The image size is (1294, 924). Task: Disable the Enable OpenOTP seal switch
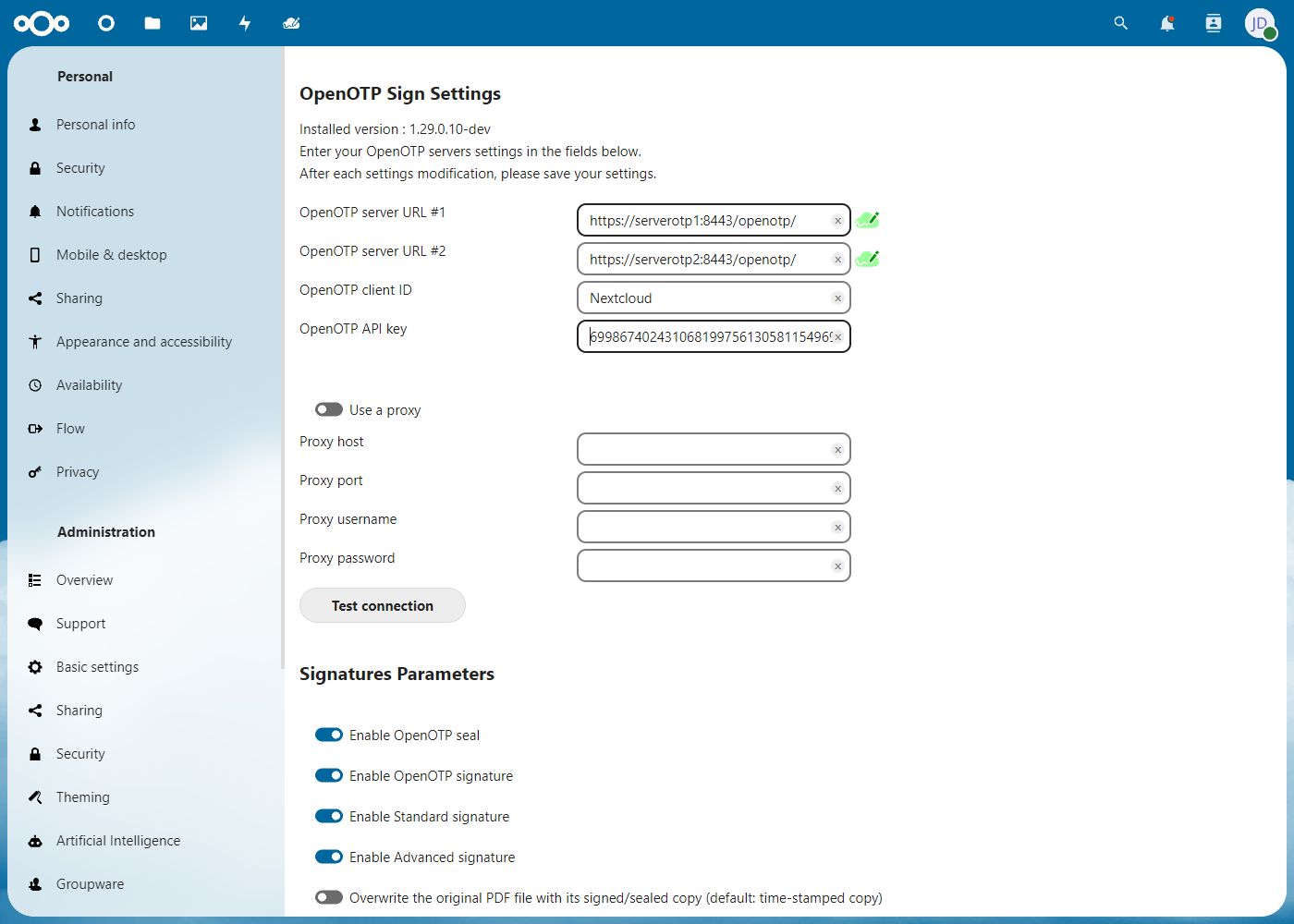tap(329, 735)
